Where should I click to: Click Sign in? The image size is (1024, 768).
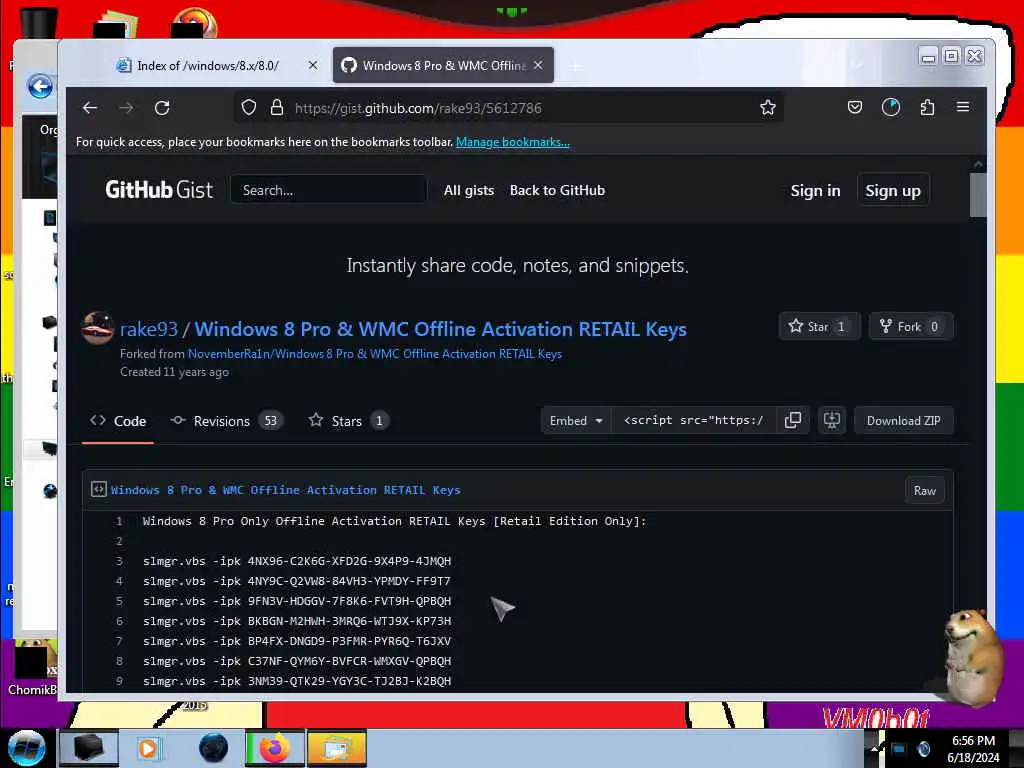click(x=815, y=191)
